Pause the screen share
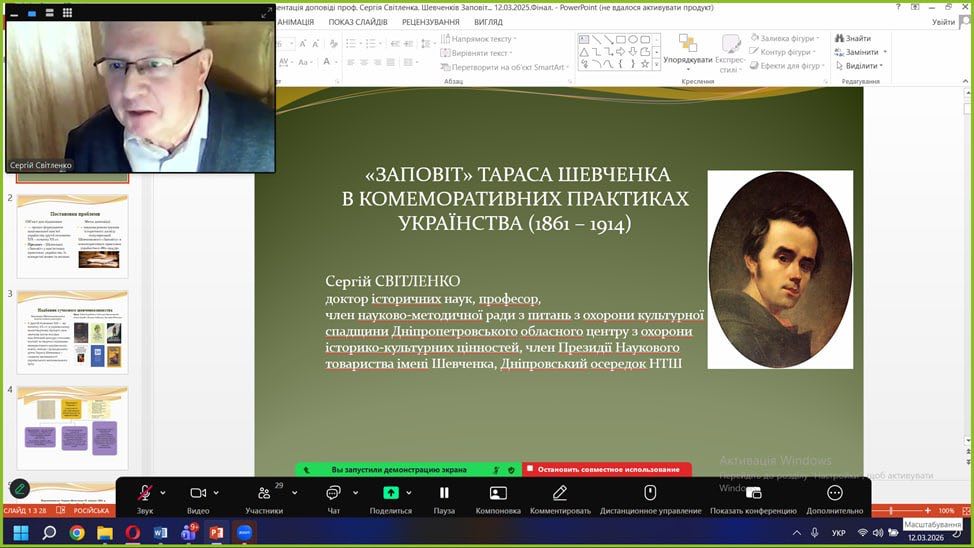Viewport: 974px width, 548px height. pos(444,494)
